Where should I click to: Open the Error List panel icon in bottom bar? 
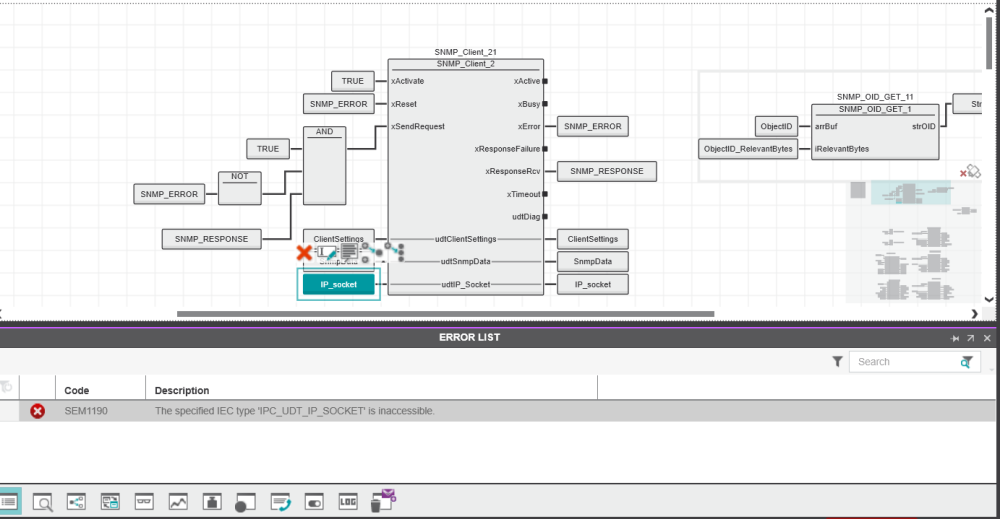9,502
